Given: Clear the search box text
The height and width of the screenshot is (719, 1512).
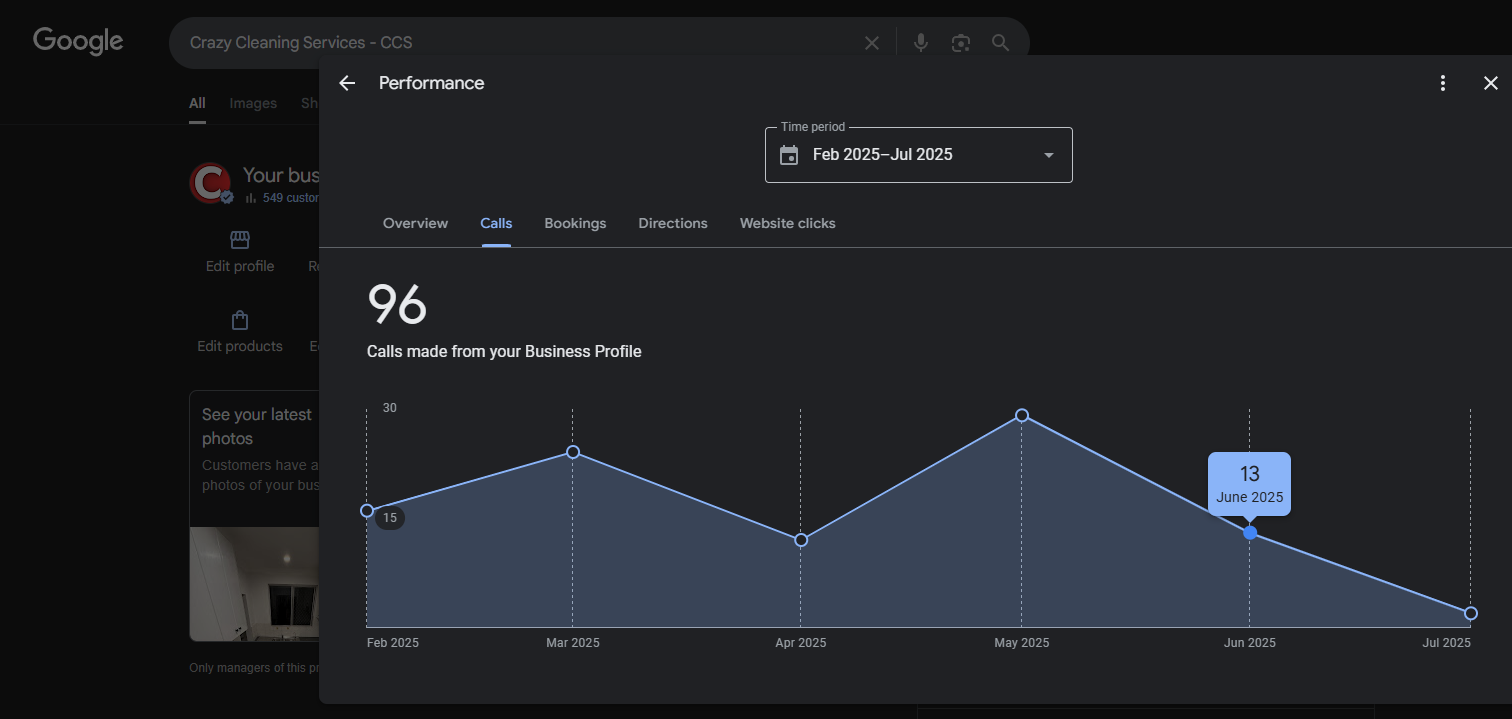Looking at the screenshot, I should (872, 43).
